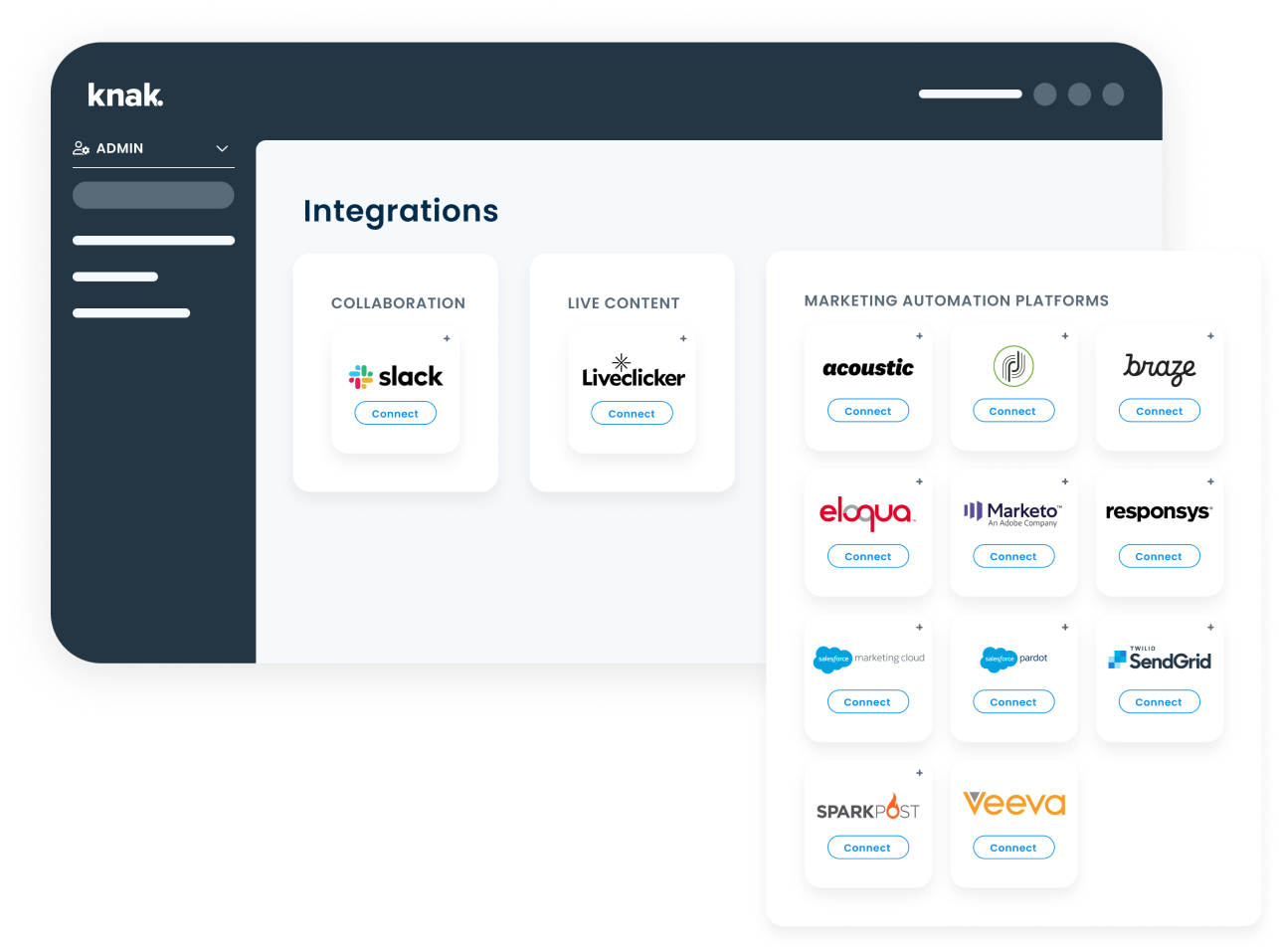Click the plus icon on Marketo card

pos(1065,481)
